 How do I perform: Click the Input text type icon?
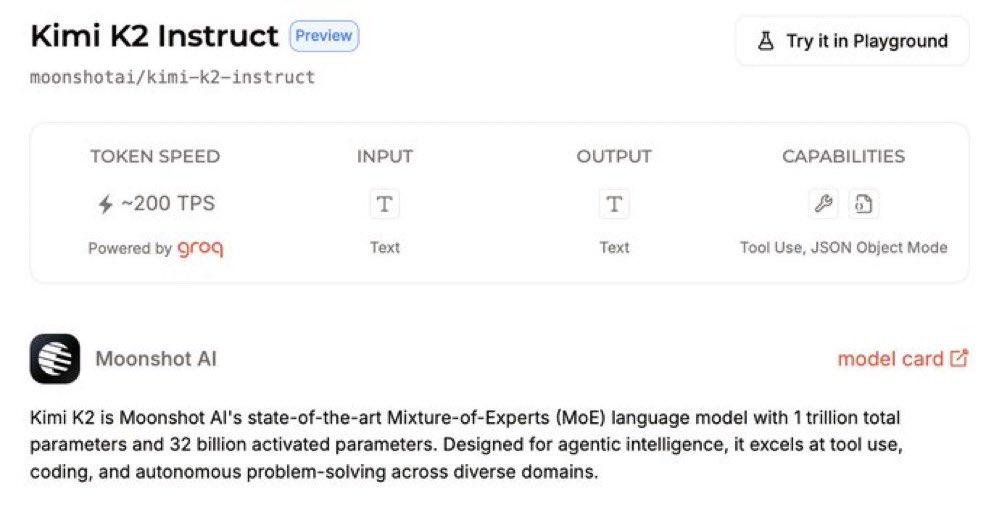tap(384, 204)
